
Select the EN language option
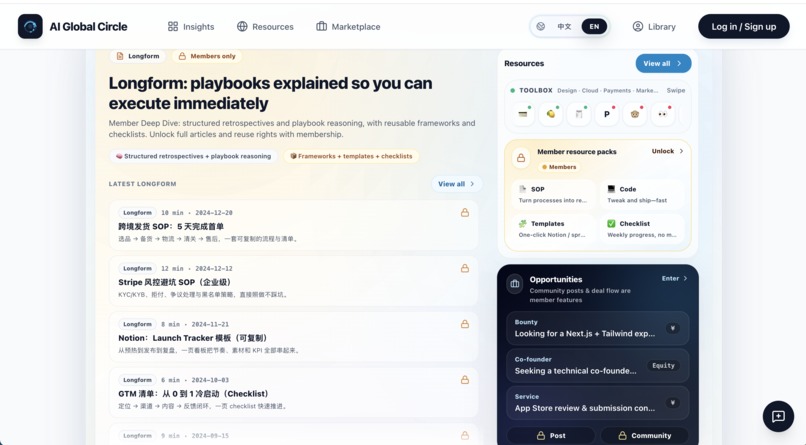coord(594,27)
